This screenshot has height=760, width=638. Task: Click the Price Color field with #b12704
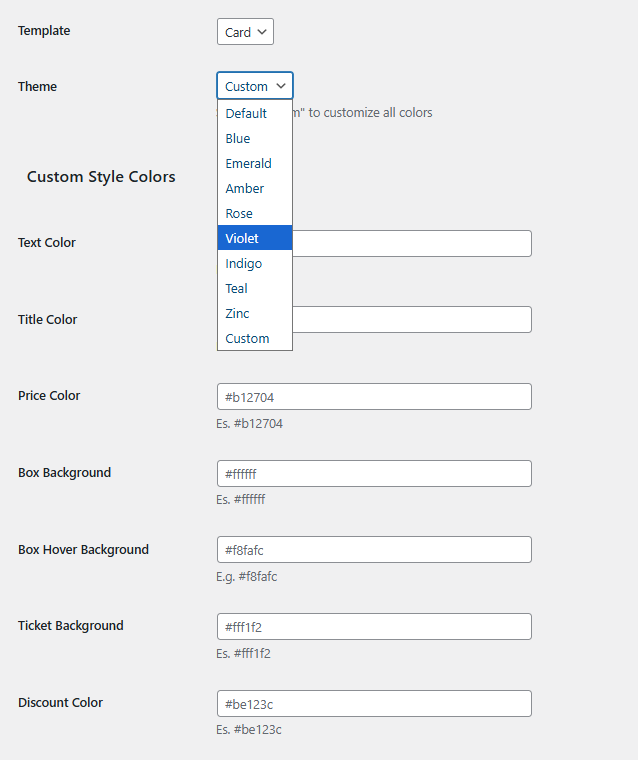coord(373,397)
